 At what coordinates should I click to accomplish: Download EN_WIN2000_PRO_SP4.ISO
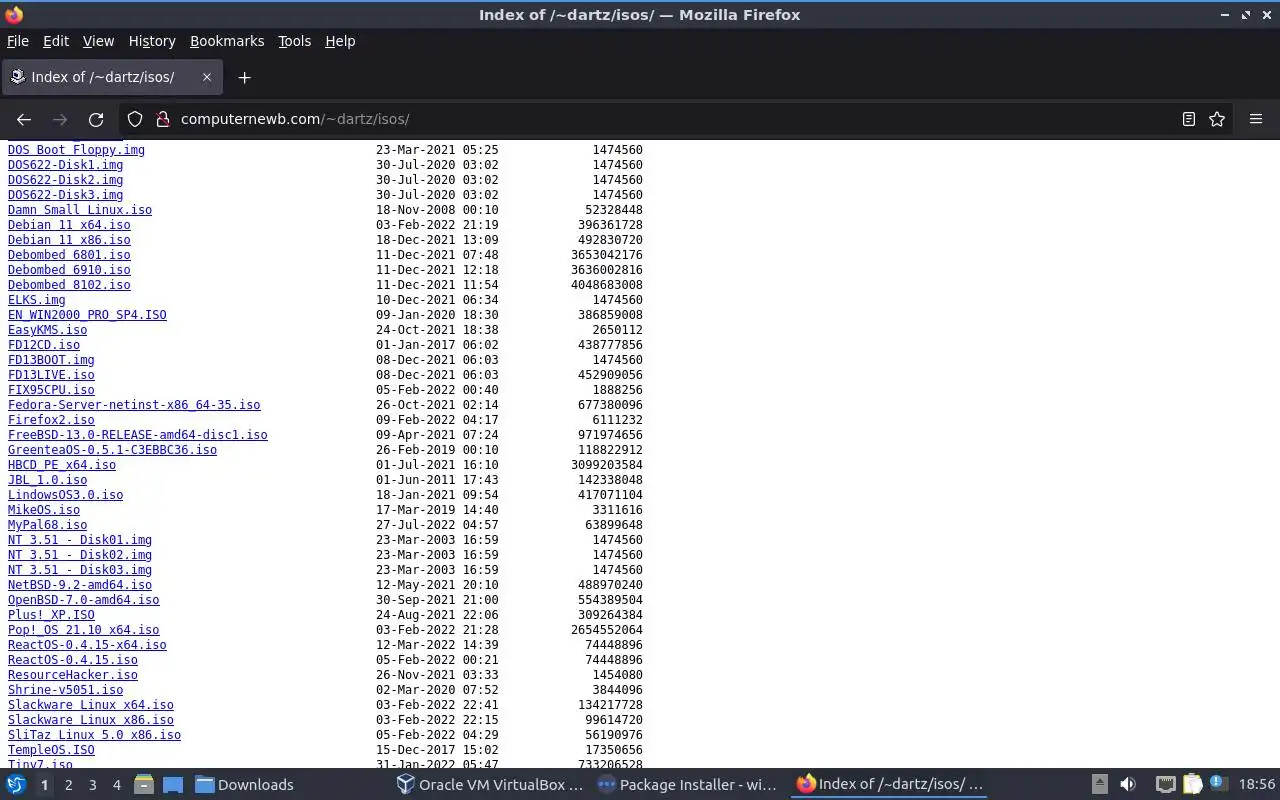pos(87,315)
